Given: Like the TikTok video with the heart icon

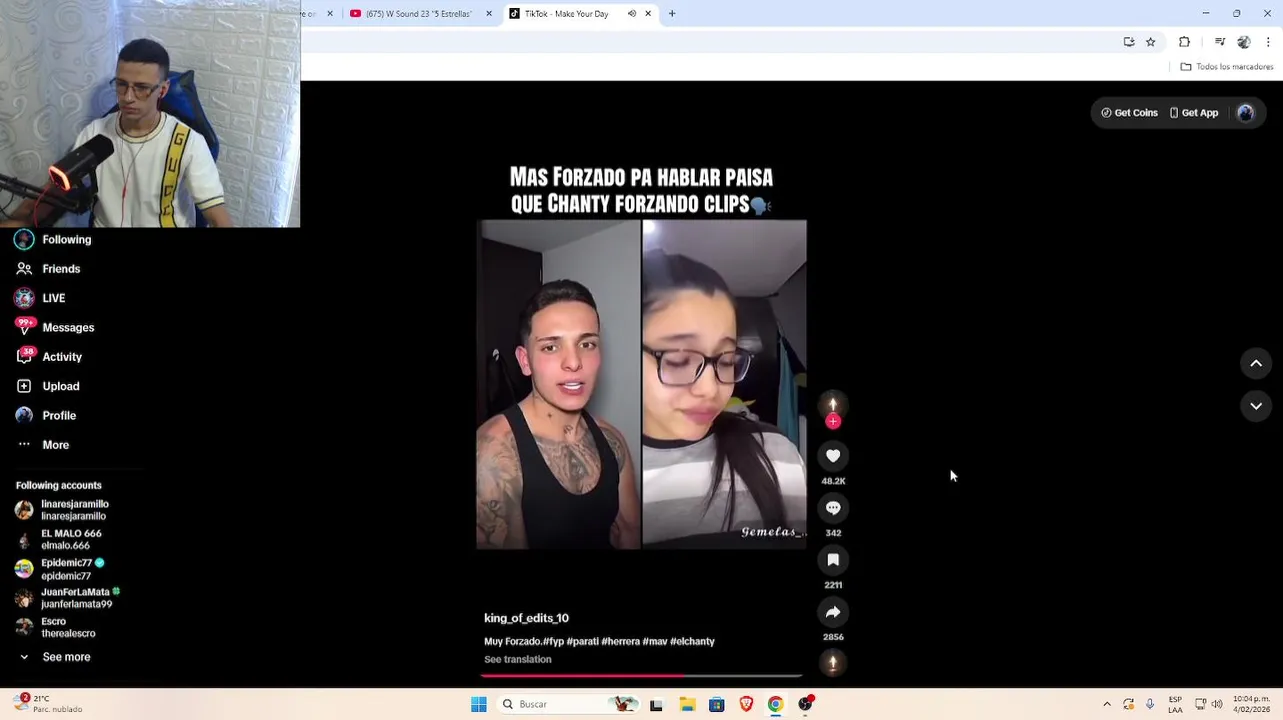Looking at the screenshot, I should 833,456.
